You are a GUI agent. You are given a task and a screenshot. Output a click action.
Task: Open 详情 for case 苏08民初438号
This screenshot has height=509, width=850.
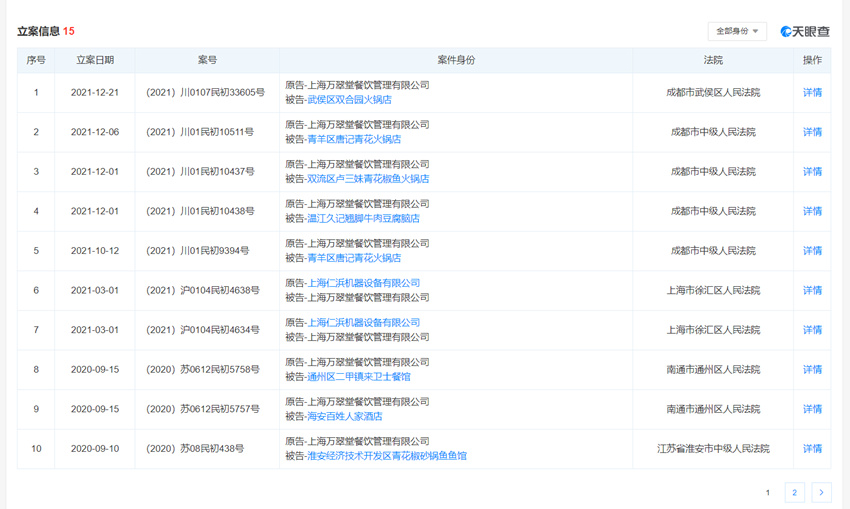pos(812,449)
